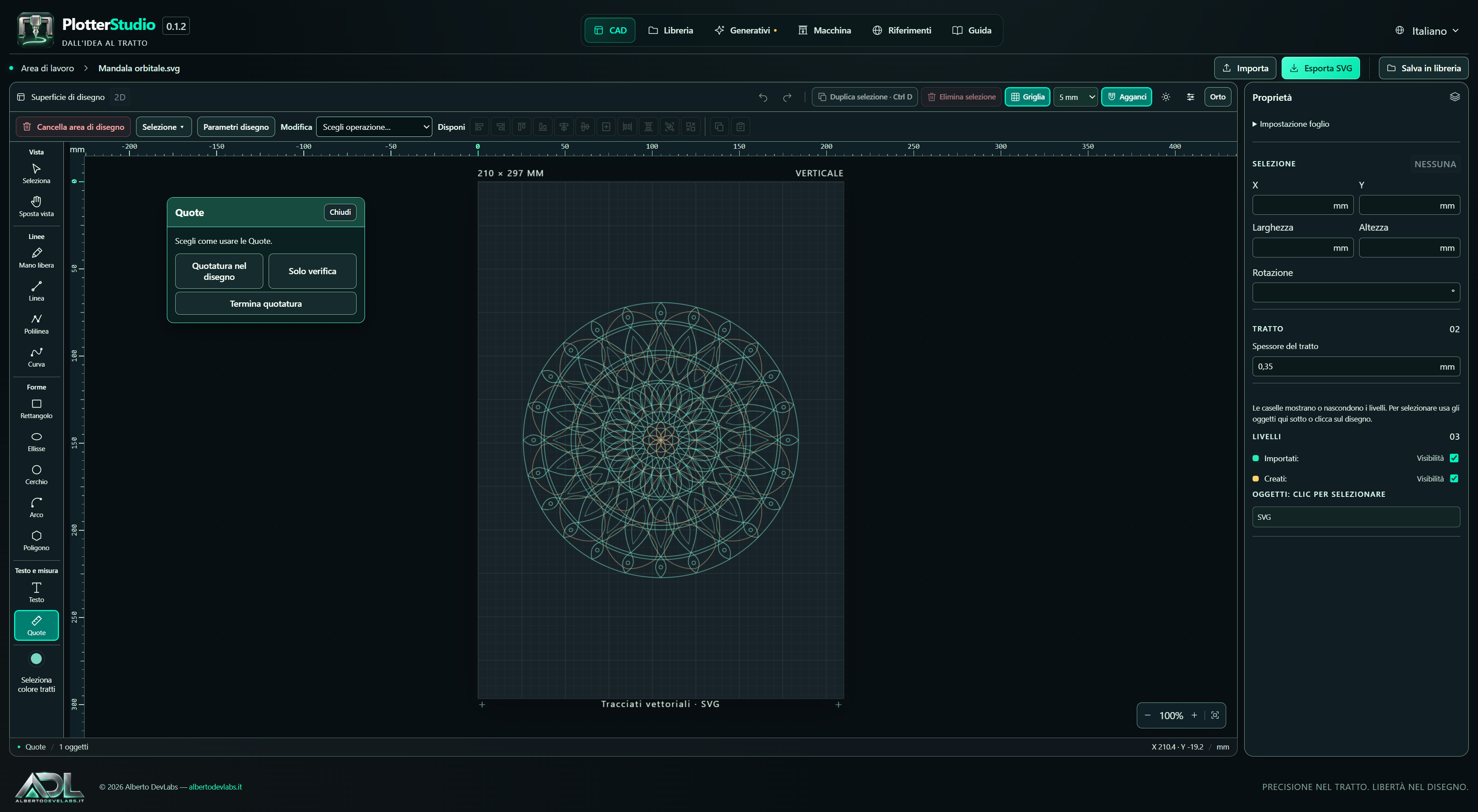Open the Scegli operazione dropdown
Screen dimensions: 1478x812
(374, 127)
